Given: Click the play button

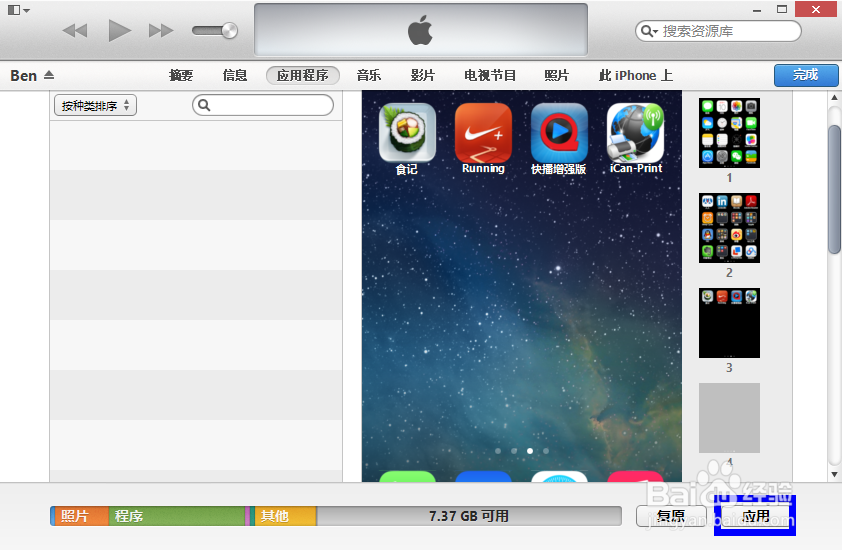Looking at the screenshot, I should (119, 30).
